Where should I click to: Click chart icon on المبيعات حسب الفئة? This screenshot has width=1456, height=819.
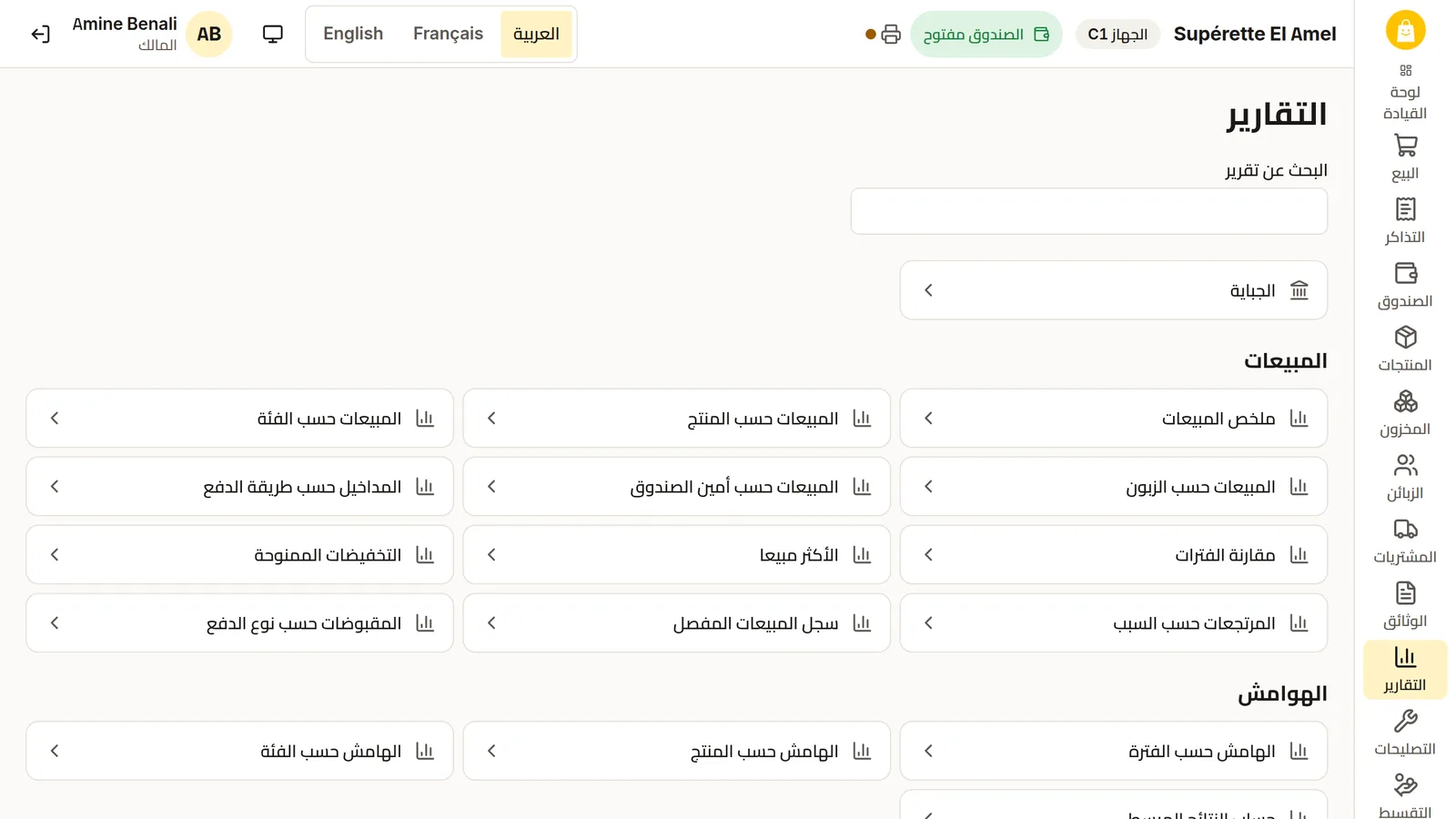click(x=425, y=419)
